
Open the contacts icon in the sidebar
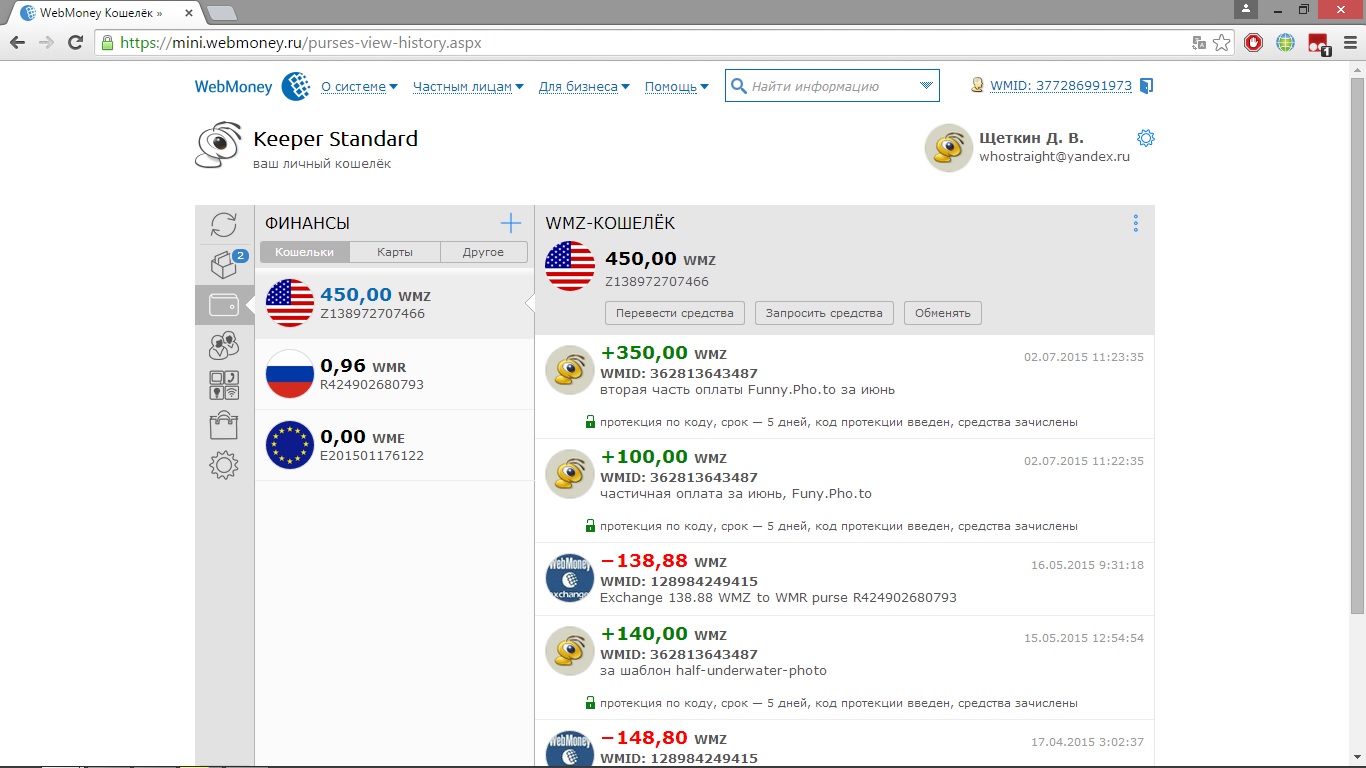tap(224, 345)
